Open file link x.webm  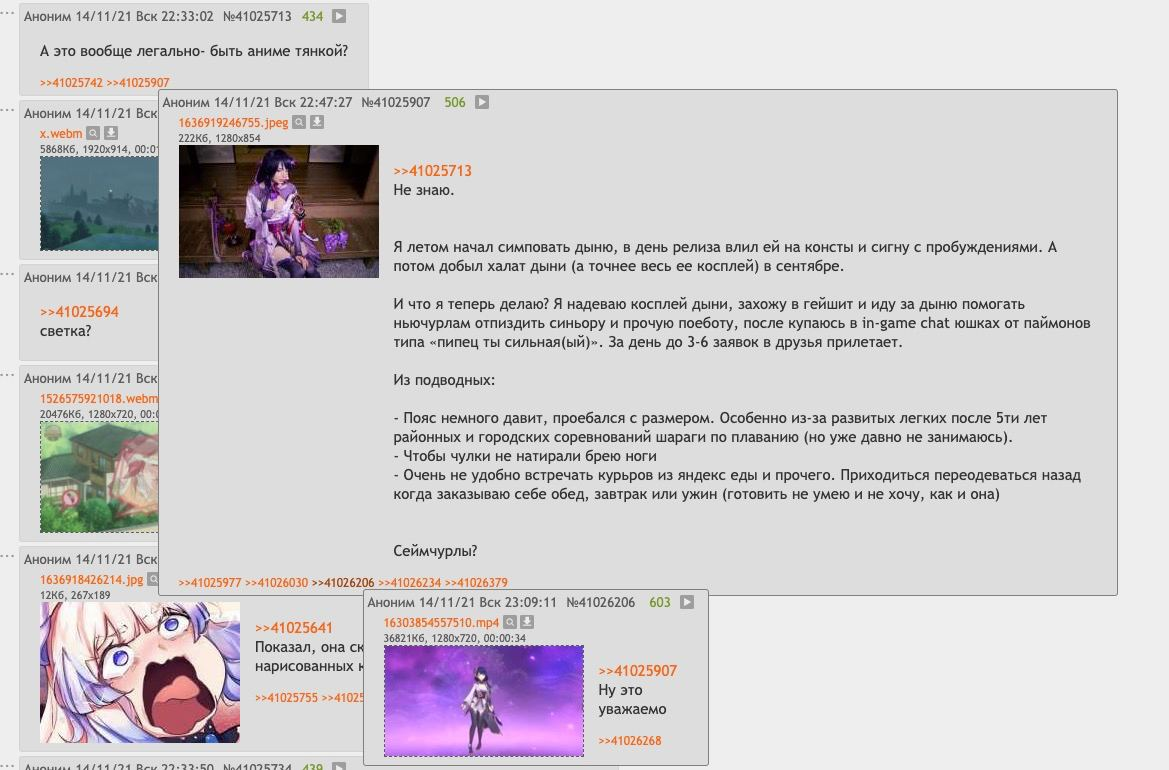point(61,133)
